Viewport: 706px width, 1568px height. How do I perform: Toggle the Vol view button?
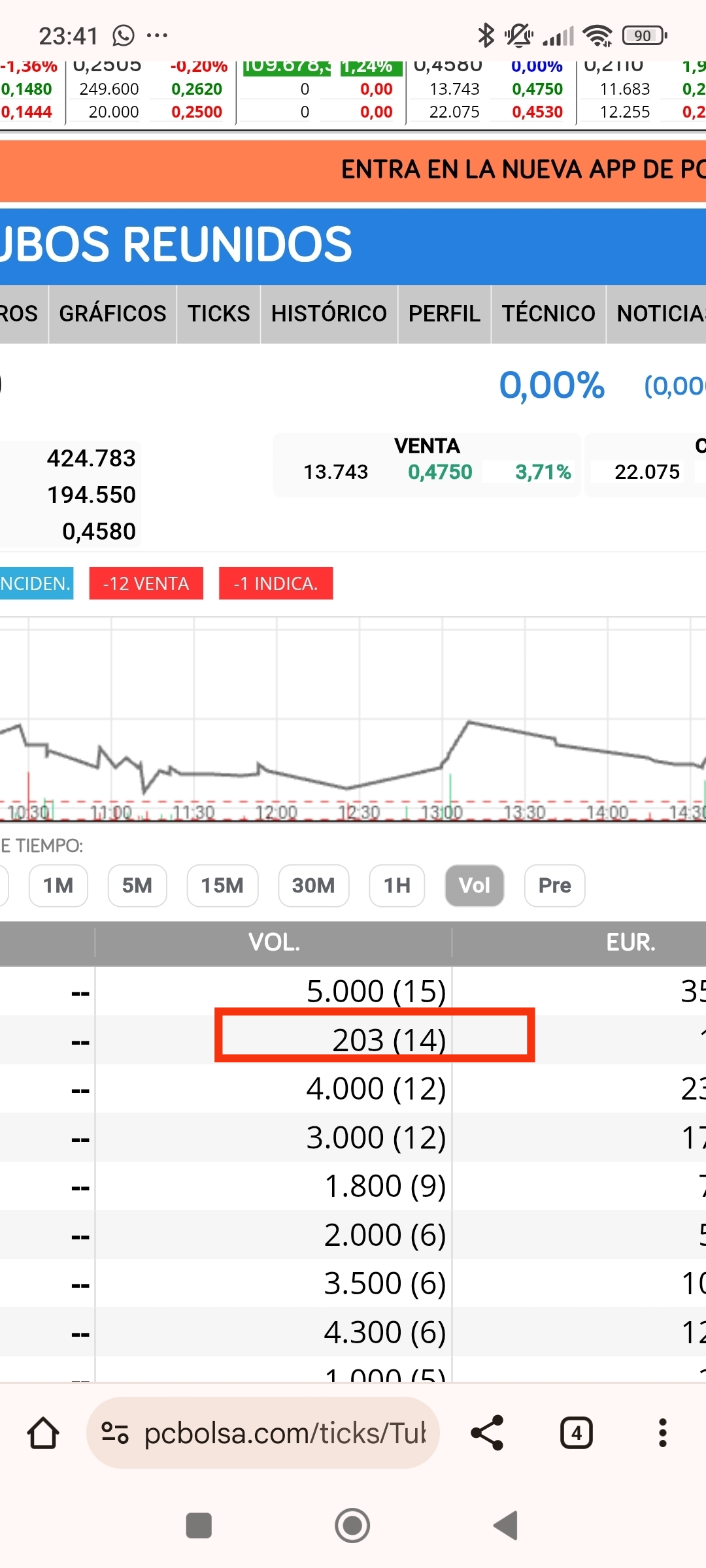pyautogui.click(x=474, y=886)
